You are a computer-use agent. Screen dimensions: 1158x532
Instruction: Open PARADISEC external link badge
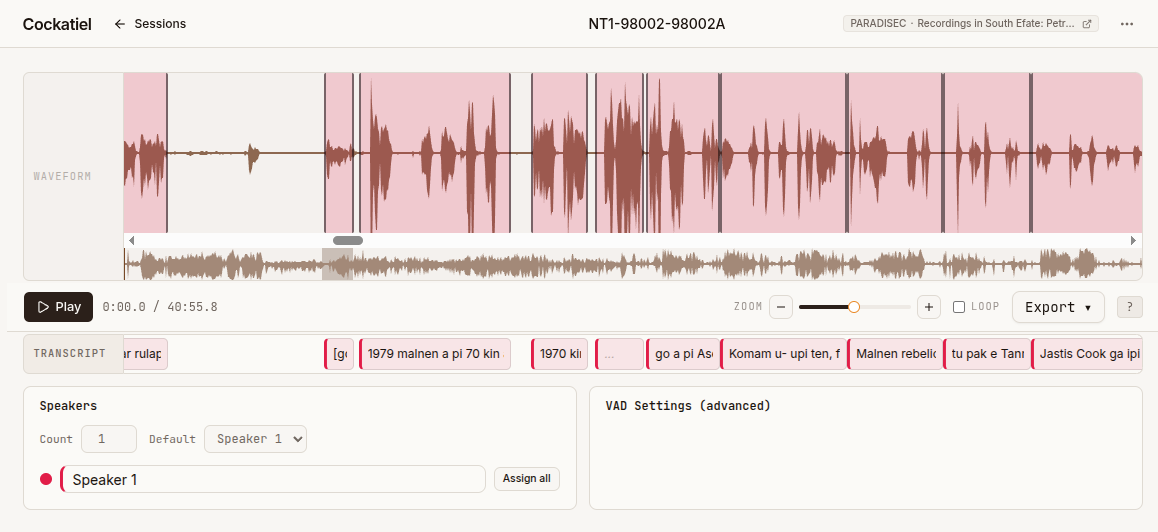(970, 24)
